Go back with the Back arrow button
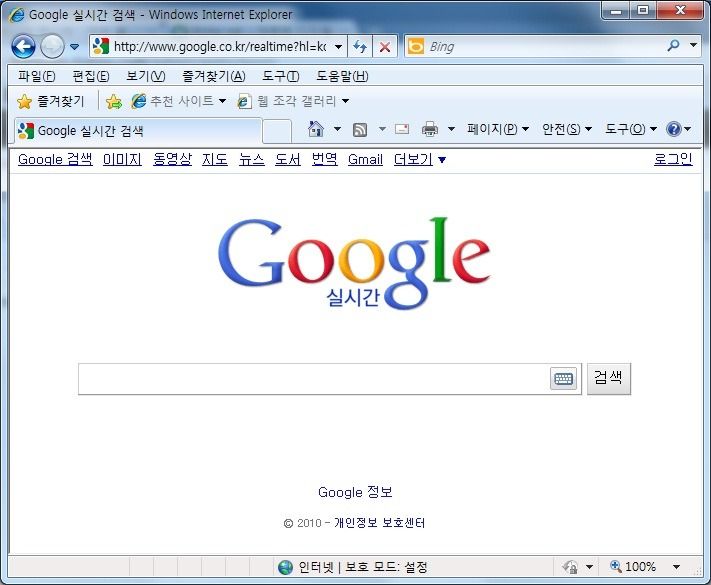Image resolution: width=711 pixels, height=585 pixels. 23,46
